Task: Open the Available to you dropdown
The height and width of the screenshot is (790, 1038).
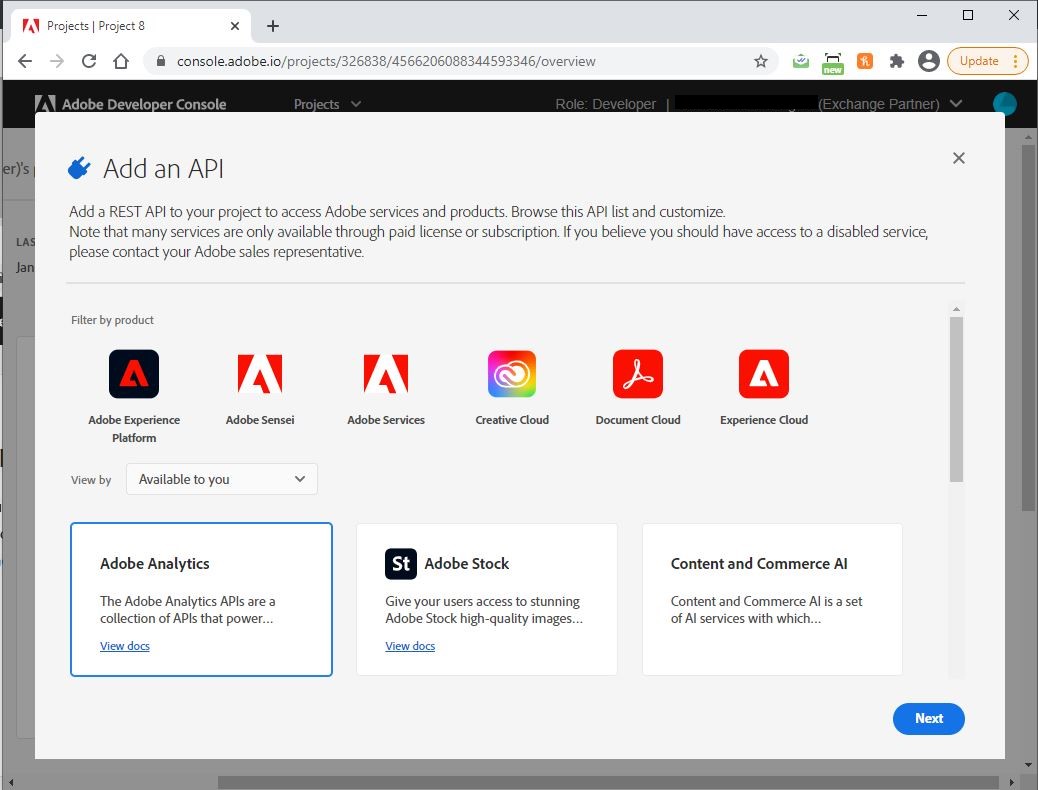Action: coord(222,479)
